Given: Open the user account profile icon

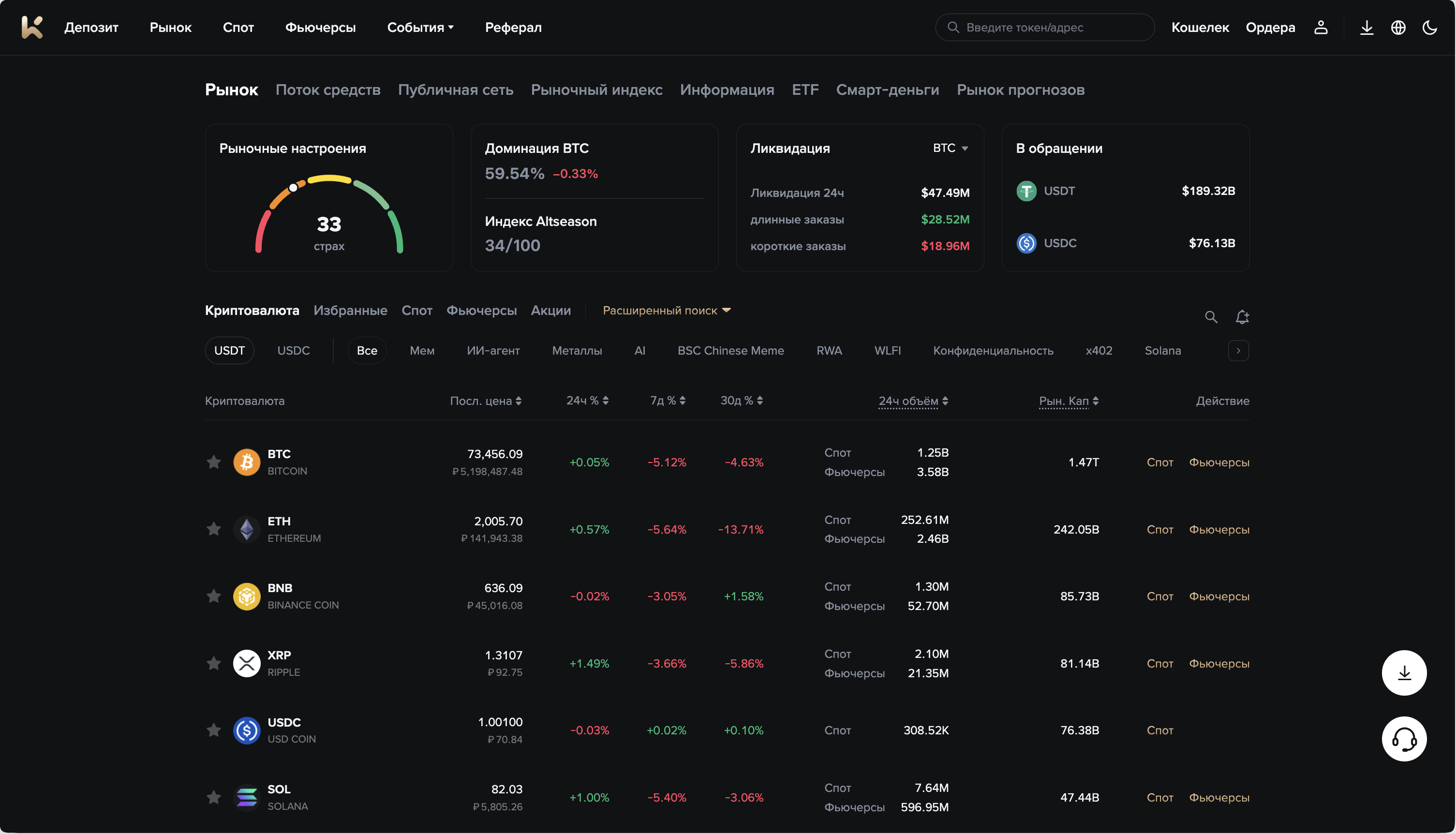Looking at the screenshot, I should 1321,27.
